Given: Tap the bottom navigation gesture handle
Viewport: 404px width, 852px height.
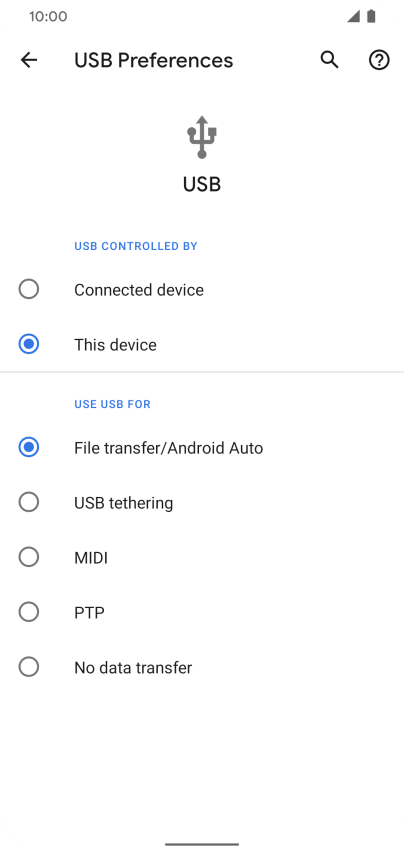Looking at the screenshot, I should pyautogui.click(x=202, y=844).
